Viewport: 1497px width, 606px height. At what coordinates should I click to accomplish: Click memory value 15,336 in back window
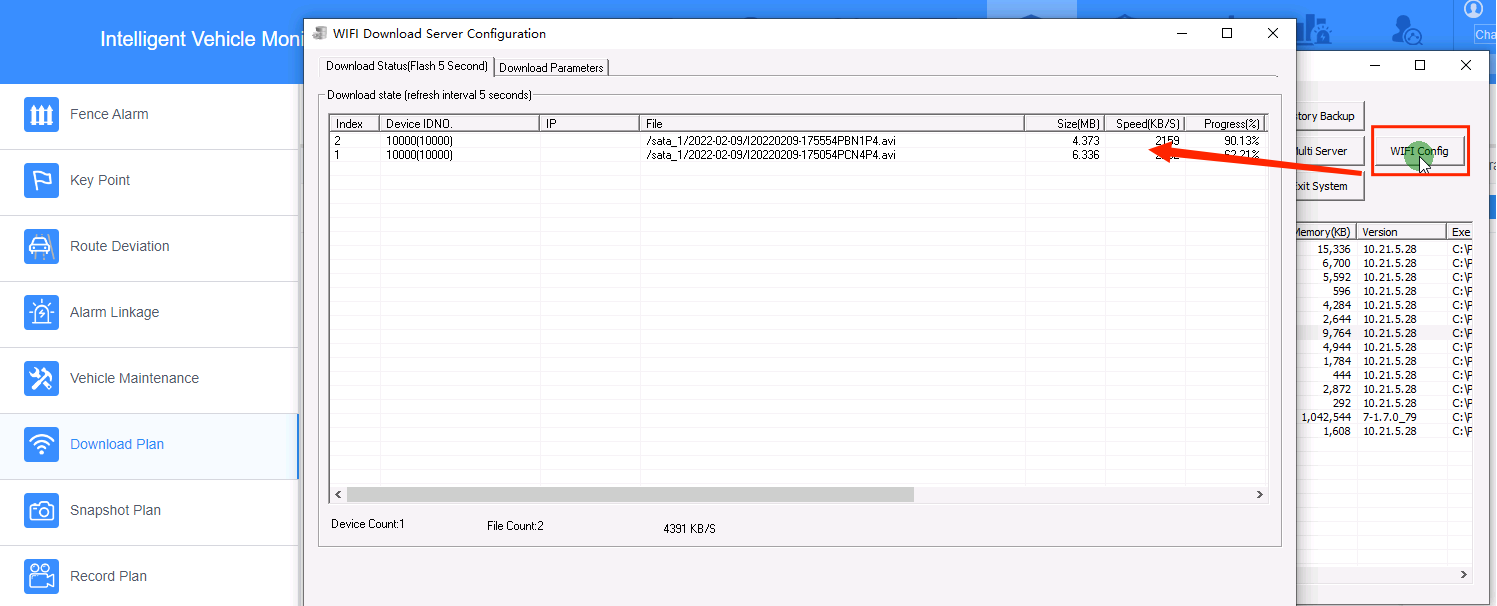pos(1334,249)
